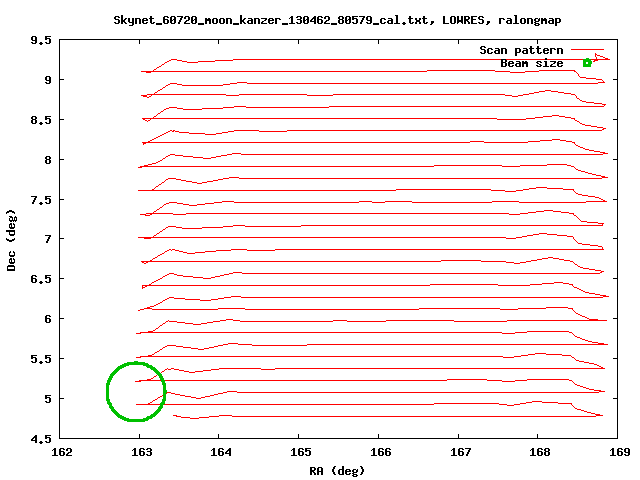The height and width of the screenshot is (480, 640).
Task: Click the y-axis tick label 9
Action: (x=48, y=80)
